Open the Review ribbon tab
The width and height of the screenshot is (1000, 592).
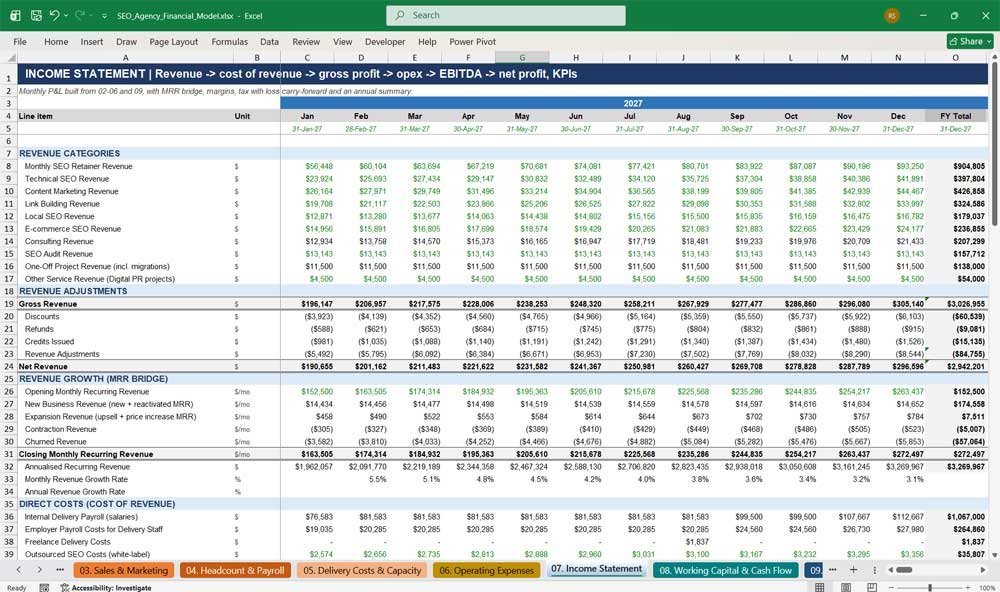tap(306, 41)
